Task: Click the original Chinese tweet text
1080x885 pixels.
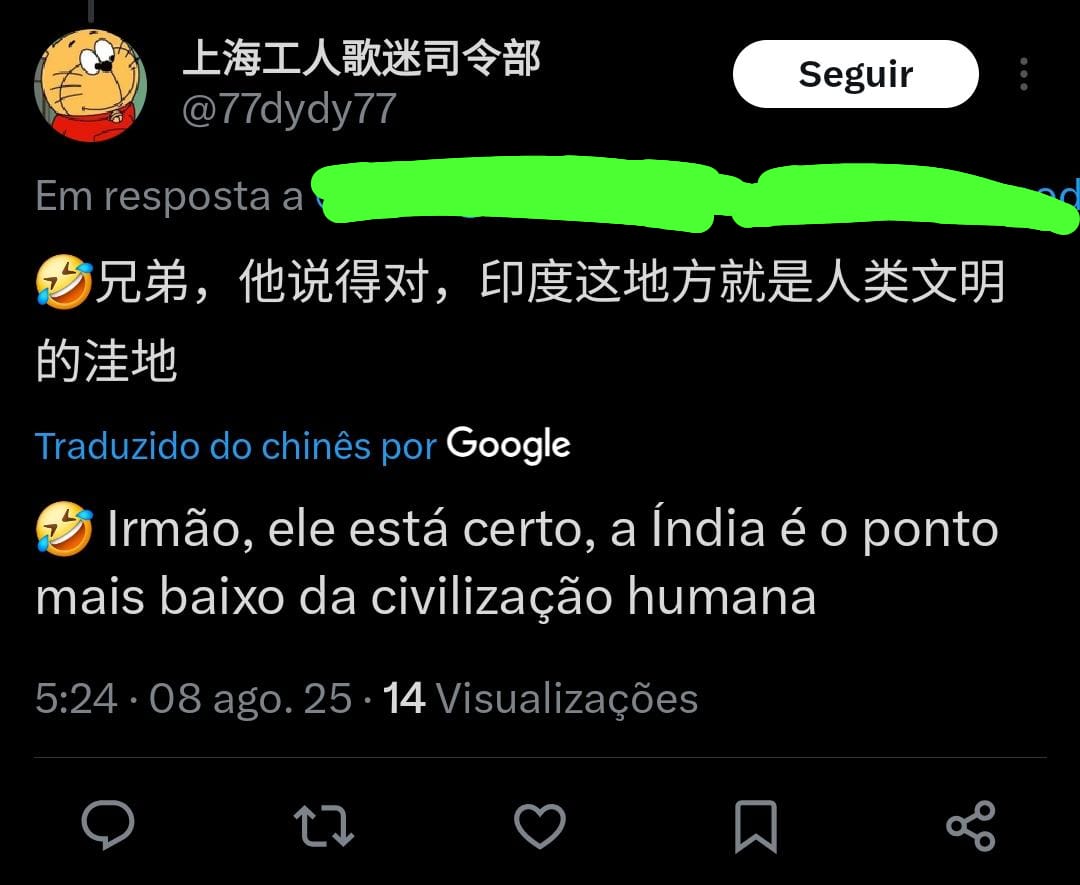Action: point(520,321)
